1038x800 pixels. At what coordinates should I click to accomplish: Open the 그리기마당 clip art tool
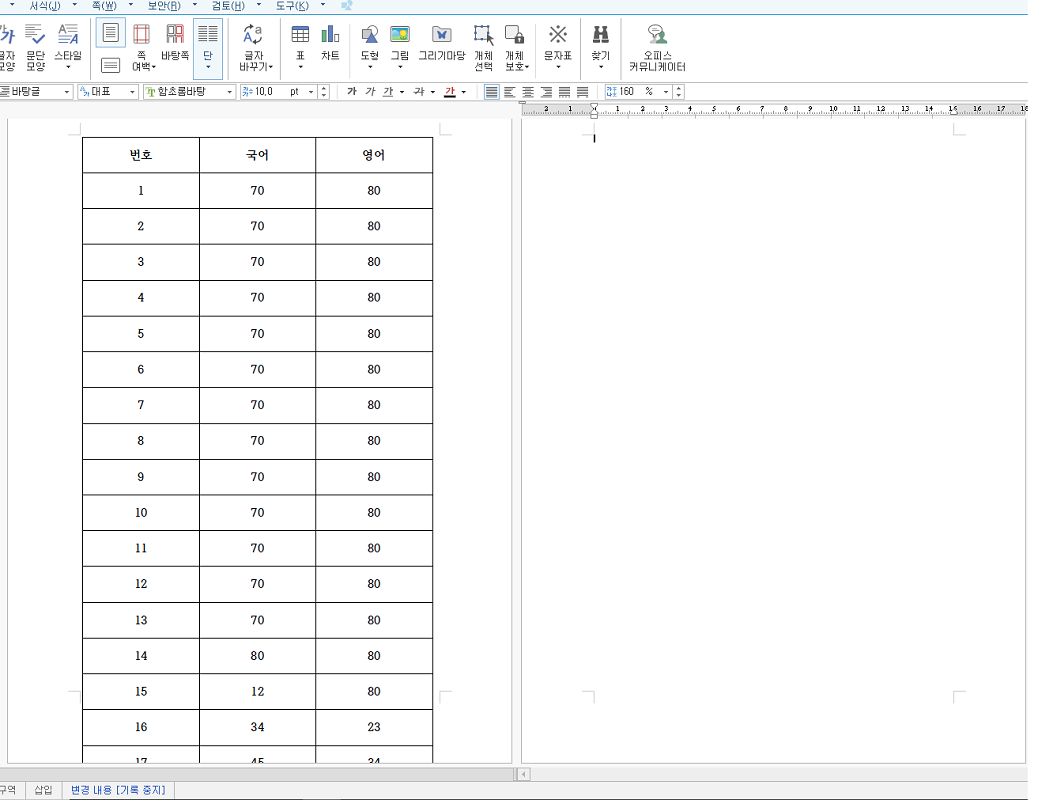[442, 44]
